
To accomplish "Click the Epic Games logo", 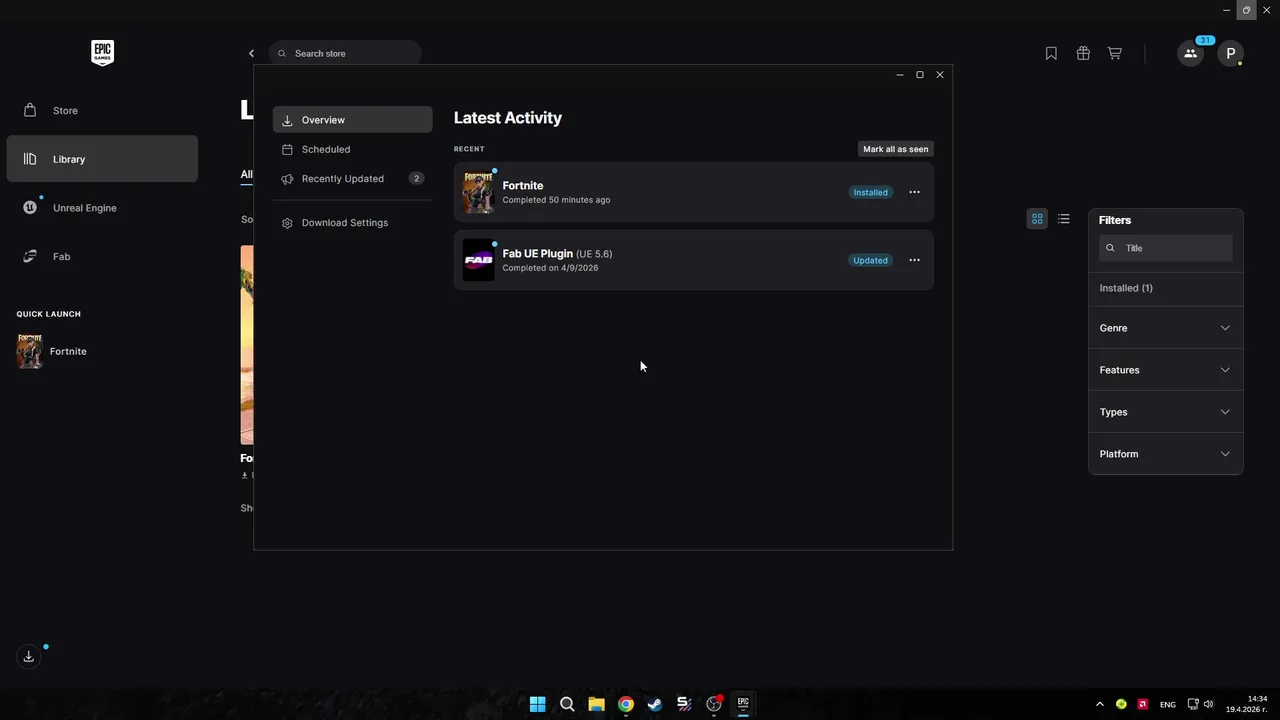I will 102,53.
